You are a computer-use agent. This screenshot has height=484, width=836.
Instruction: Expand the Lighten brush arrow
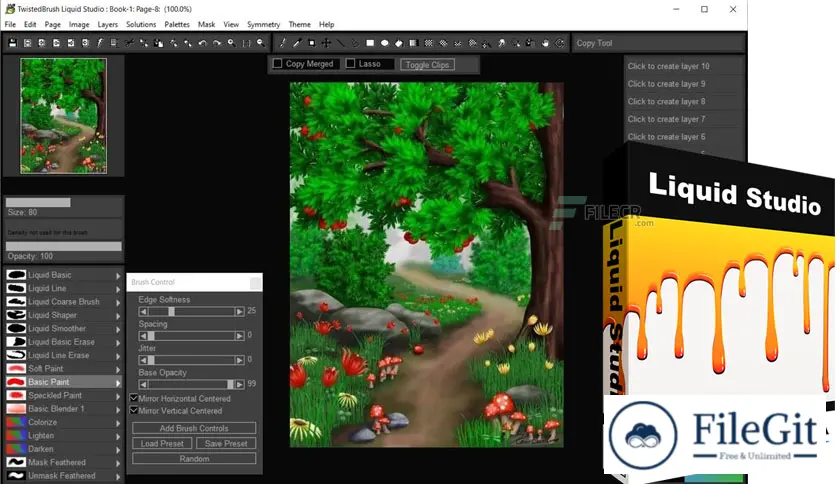pyautogui.click(x=118, y=436)
